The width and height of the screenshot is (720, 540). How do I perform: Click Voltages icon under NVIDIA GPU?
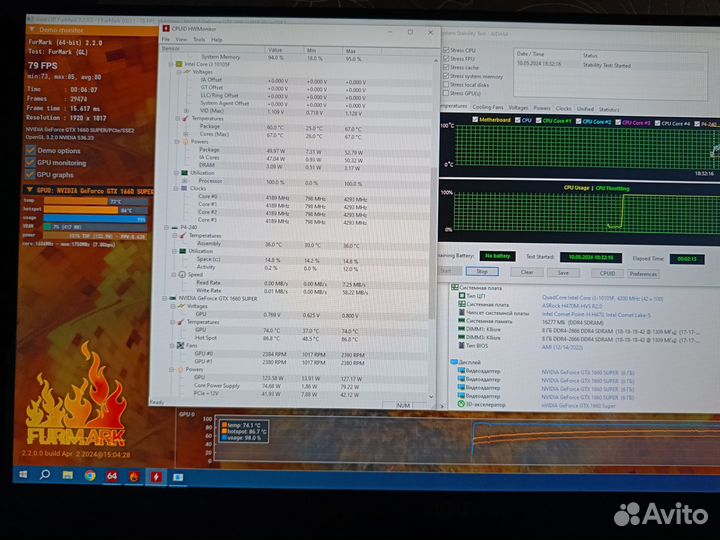point(181,306)
